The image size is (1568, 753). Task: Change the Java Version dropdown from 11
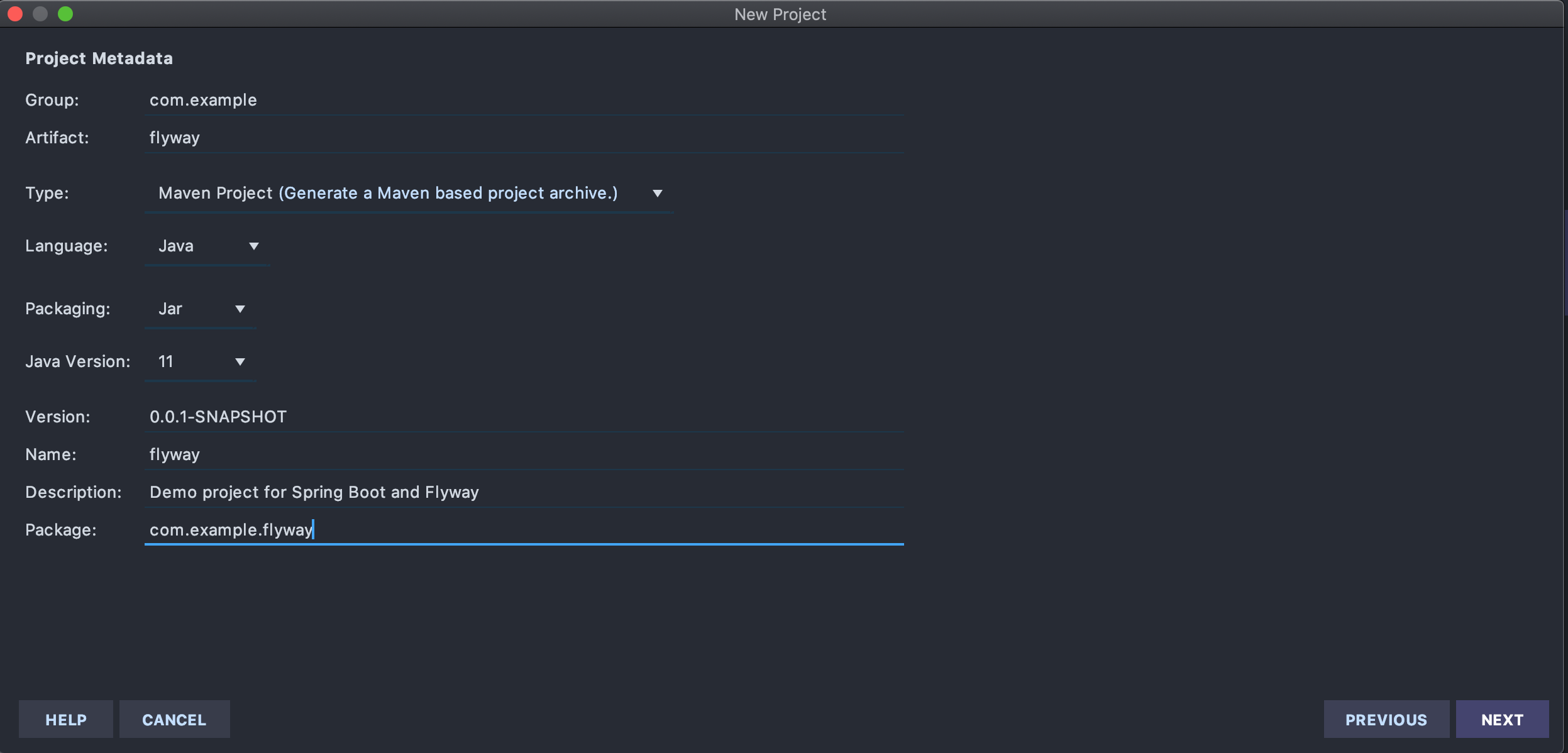pos(201,361)
